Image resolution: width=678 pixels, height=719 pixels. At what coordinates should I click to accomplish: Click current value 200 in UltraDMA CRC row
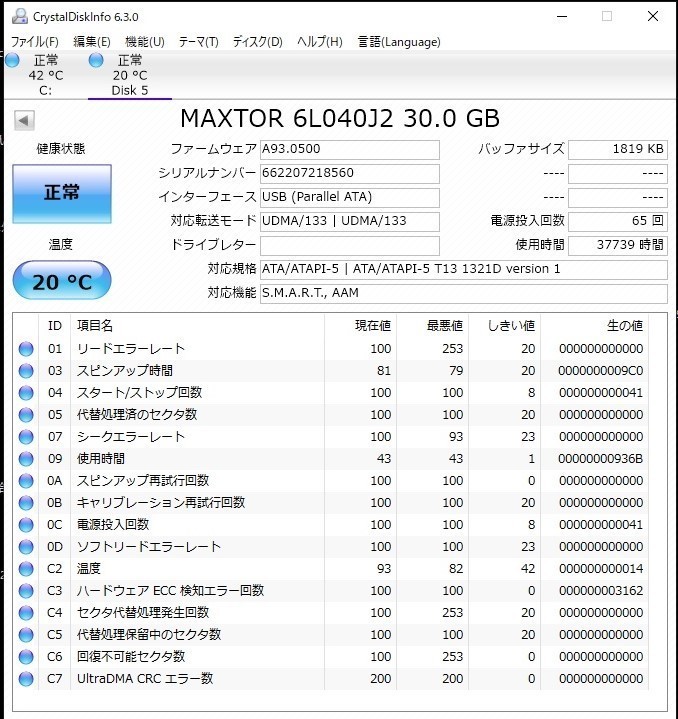(380, 679)
